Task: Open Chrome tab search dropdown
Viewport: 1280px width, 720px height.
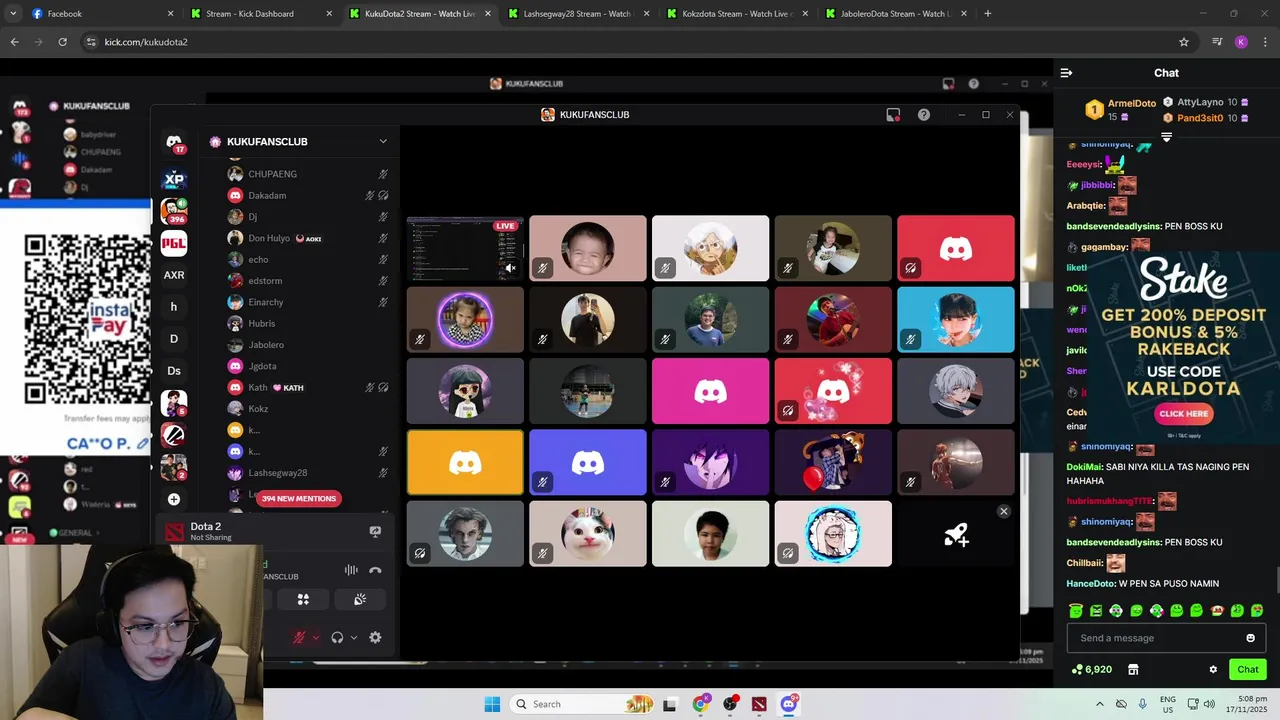Action: point(13,14)
